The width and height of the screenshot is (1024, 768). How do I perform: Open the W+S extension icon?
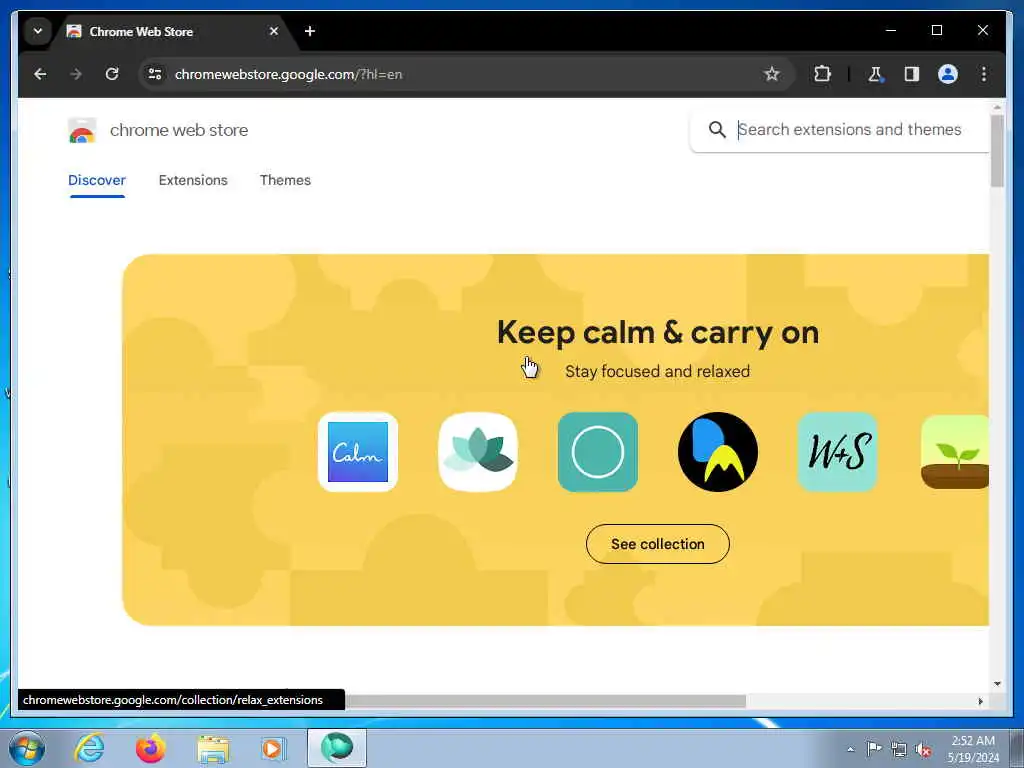coord(838,452)
